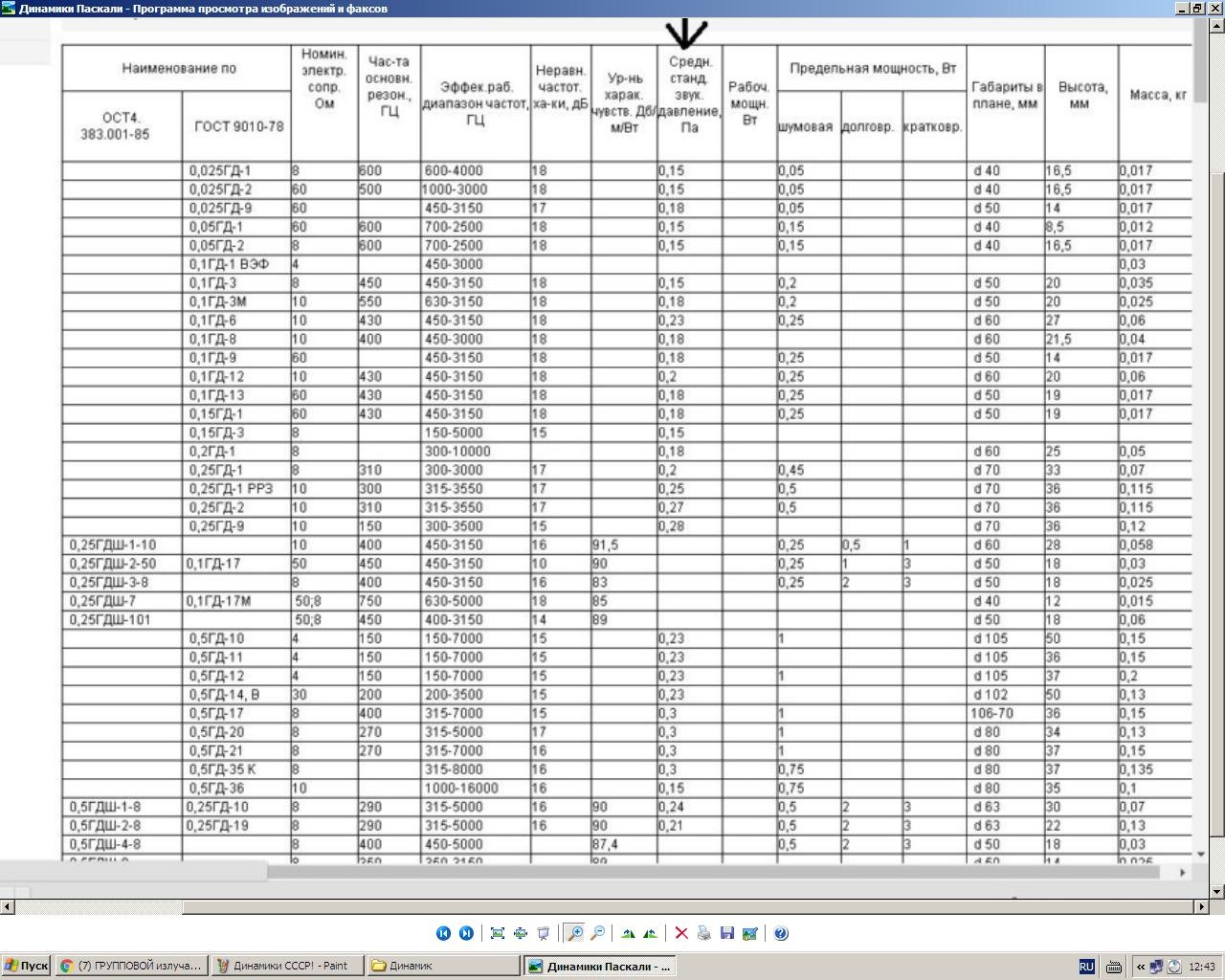
Task: Click frequency range cell 1000-16000
Action: point(461,789)
